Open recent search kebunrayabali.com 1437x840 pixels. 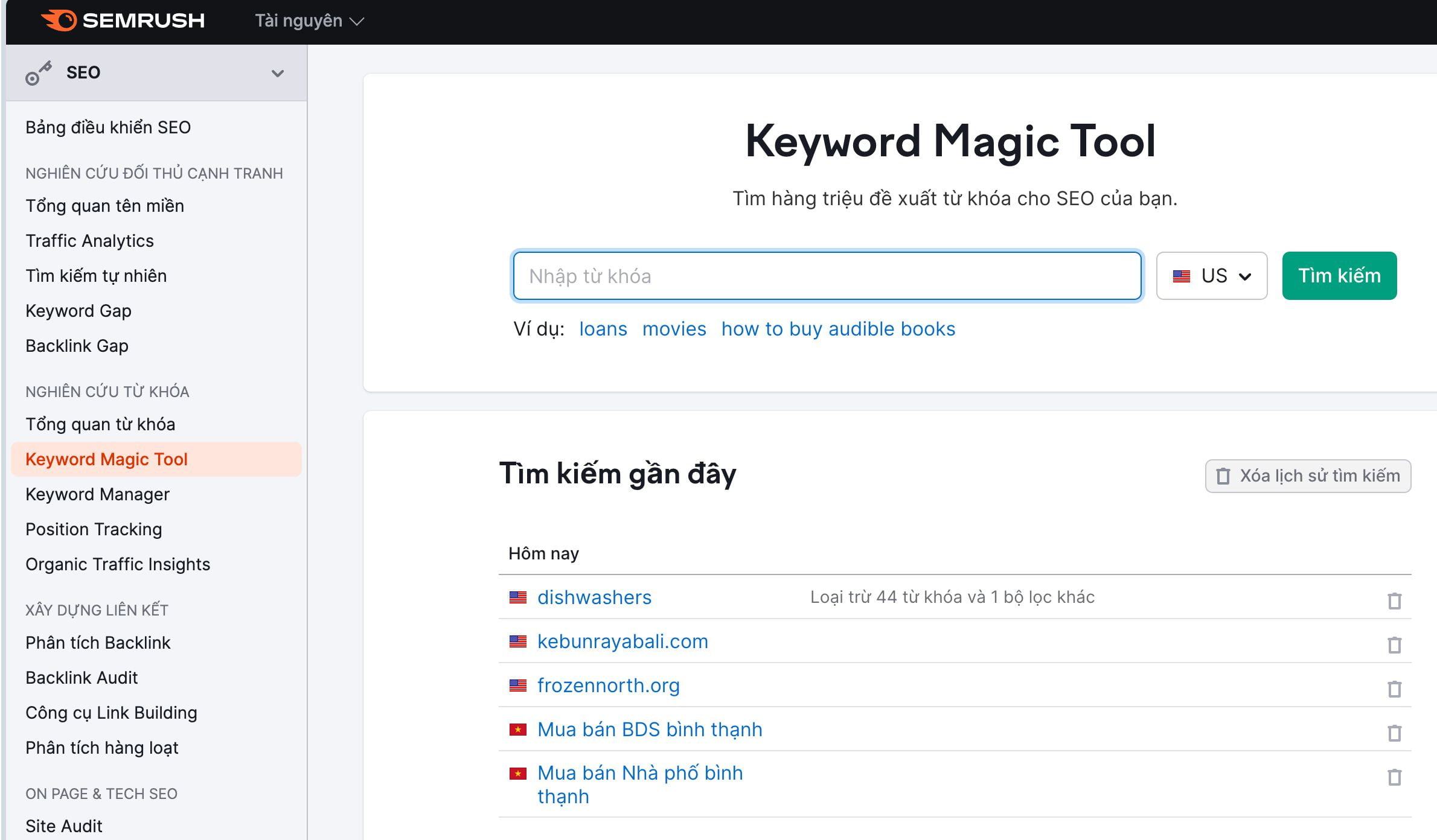point(622,641)
